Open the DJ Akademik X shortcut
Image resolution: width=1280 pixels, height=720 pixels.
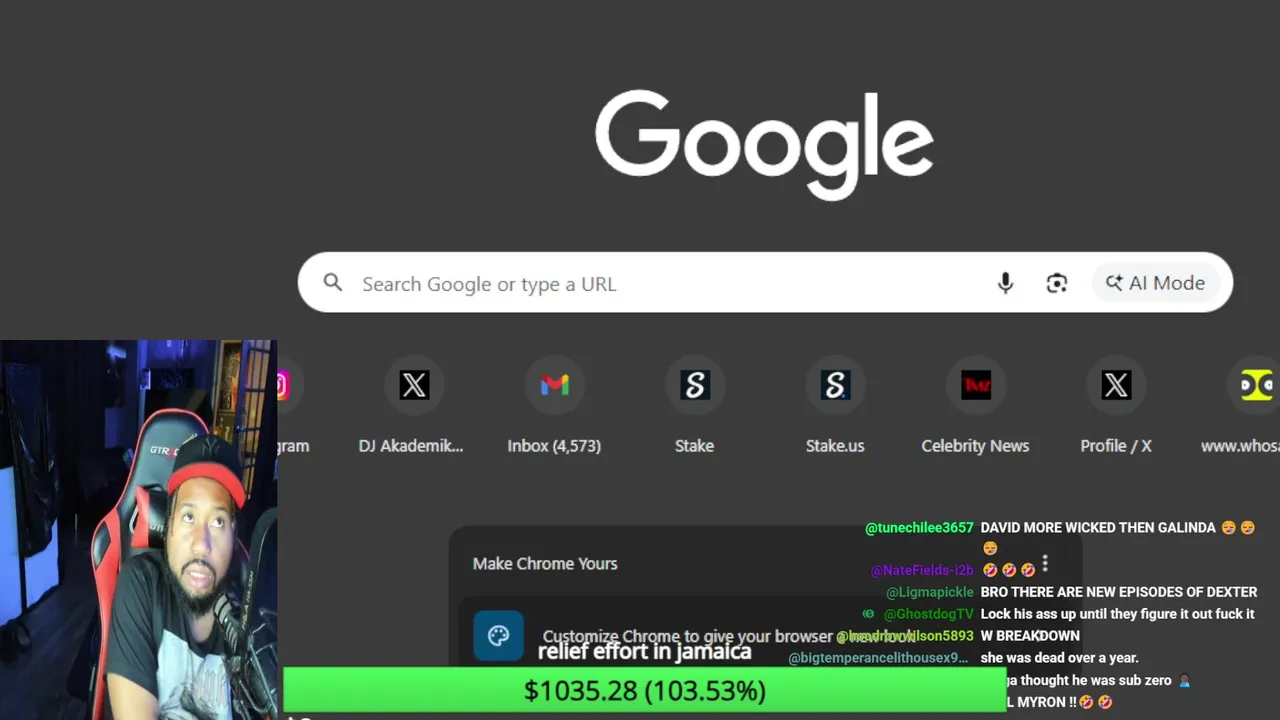[x=414, y=385]
